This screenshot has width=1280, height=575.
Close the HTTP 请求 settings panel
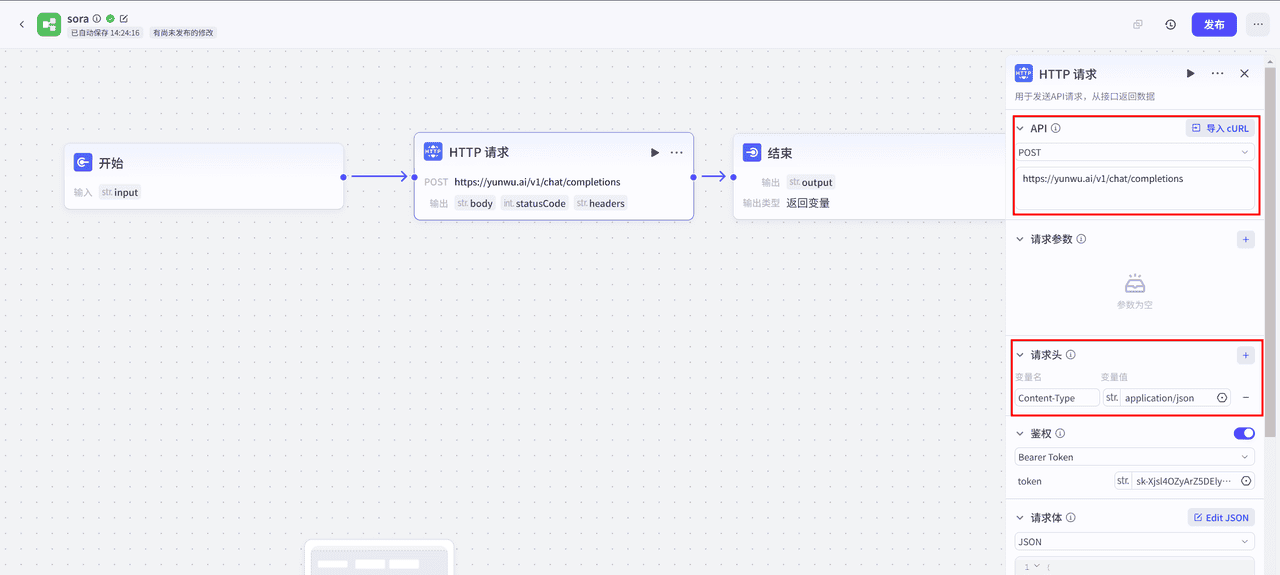[x=1244, y=73]
